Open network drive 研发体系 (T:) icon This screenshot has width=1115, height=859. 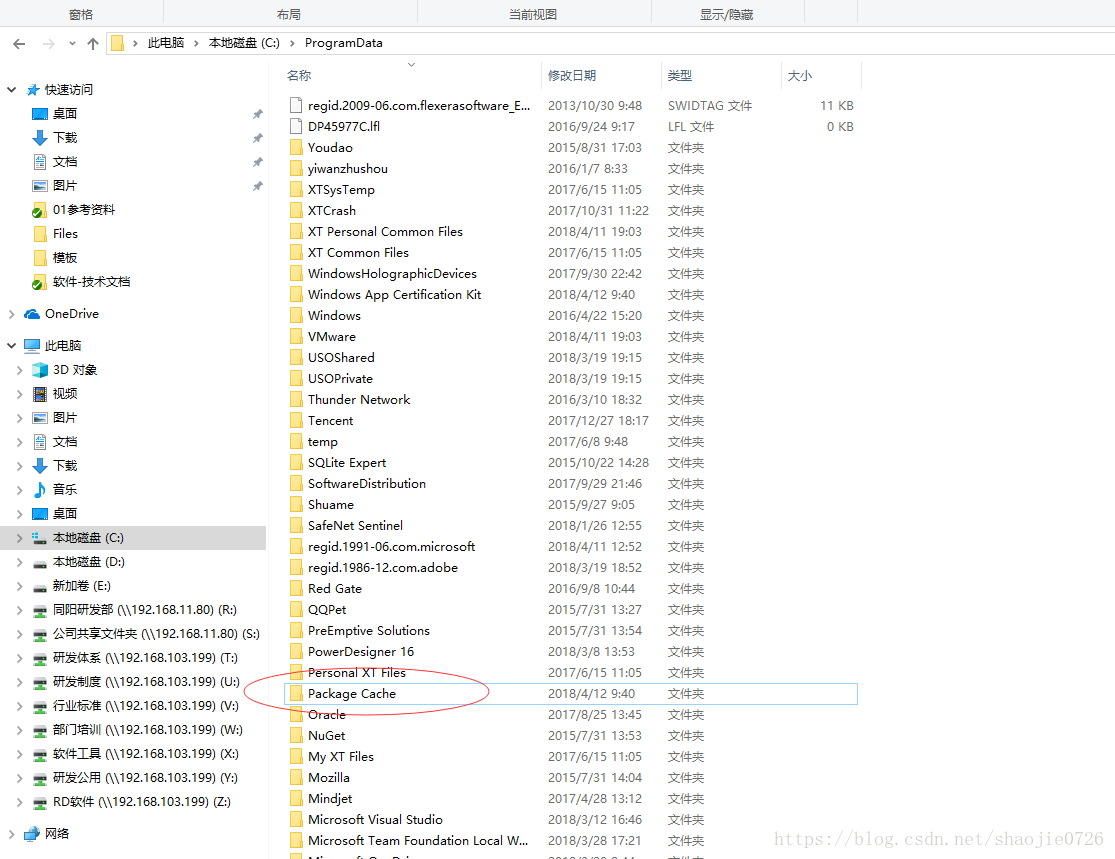tap(40, 658)
